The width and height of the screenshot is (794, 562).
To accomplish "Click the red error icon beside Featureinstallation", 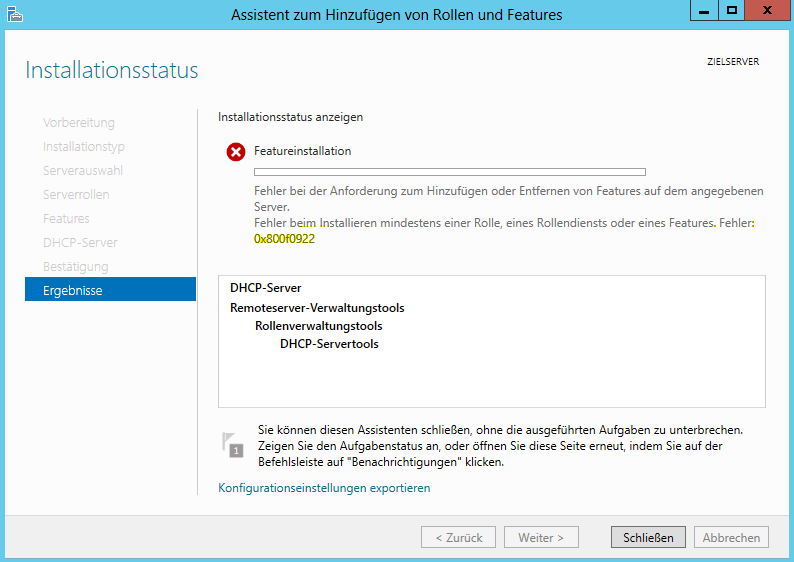I will (236, 152).
